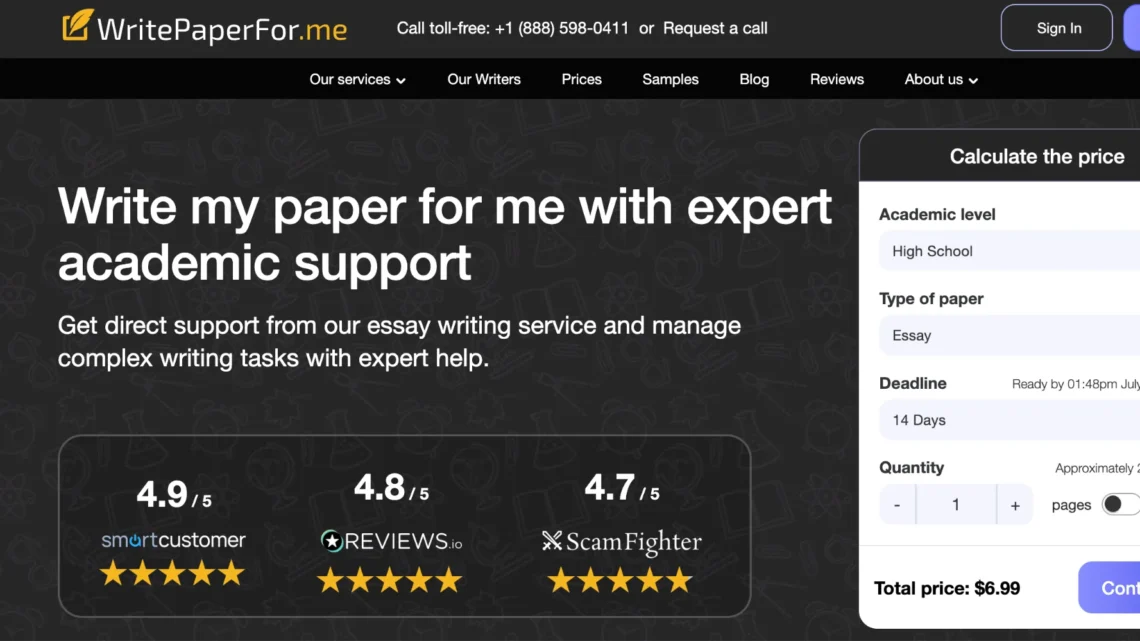Click the quantity field showing 1
The image size is (1140, 641).
click(956, 504)
